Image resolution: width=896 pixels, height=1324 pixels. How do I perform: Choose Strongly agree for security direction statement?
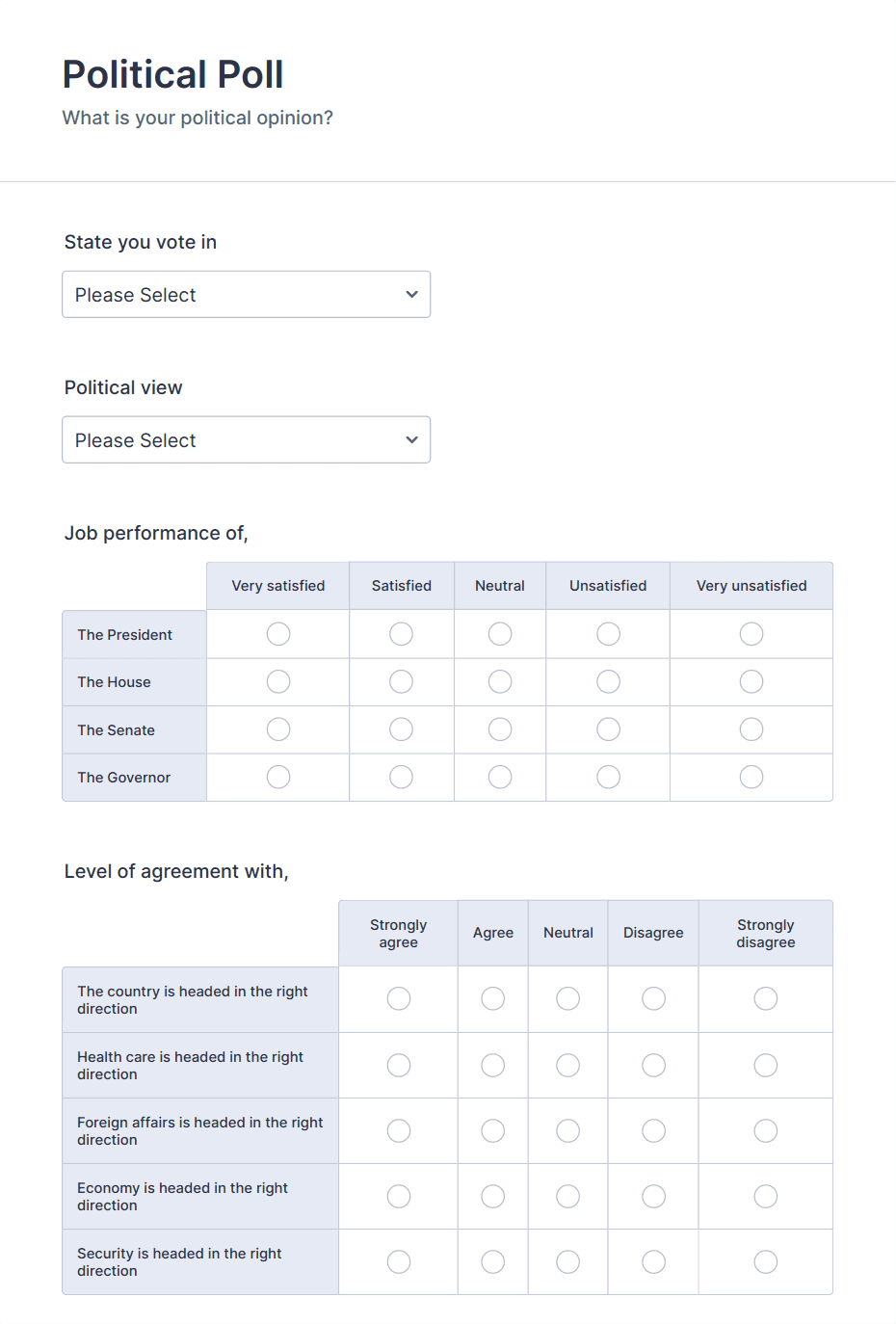pyautogui.click(x=398, y=1261)
